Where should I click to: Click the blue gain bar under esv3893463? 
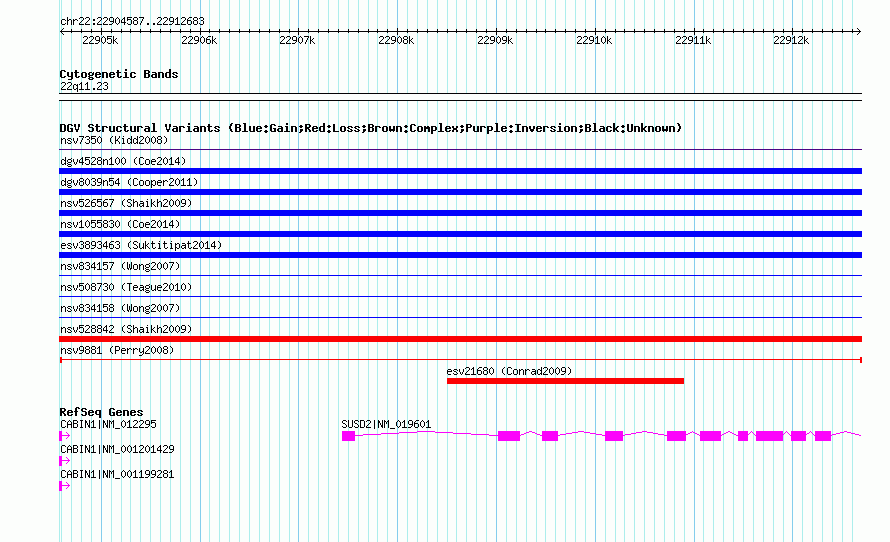tap(460, 255)
